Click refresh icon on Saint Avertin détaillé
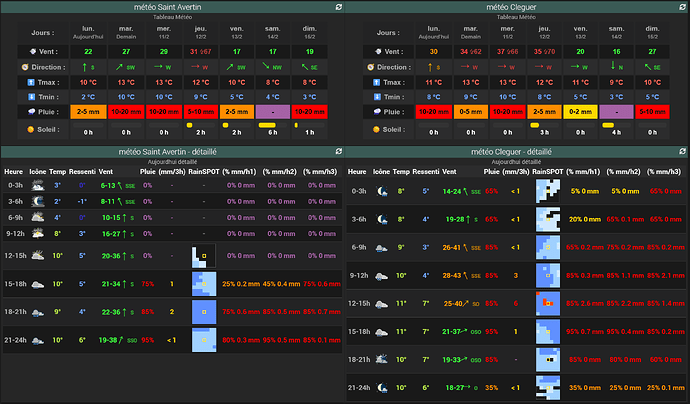Image resolution: width=690 pixels, height=404 pixels. click(338, 151)
